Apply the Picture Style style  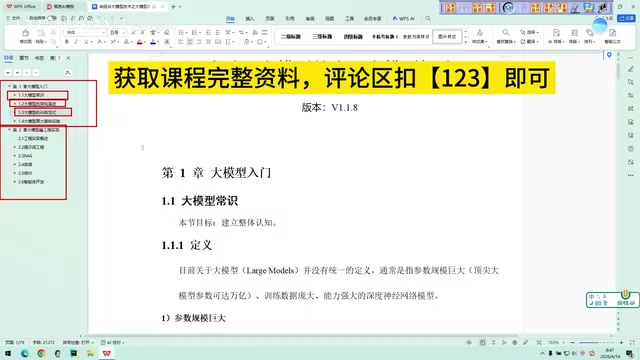click(x=447, y=37)
